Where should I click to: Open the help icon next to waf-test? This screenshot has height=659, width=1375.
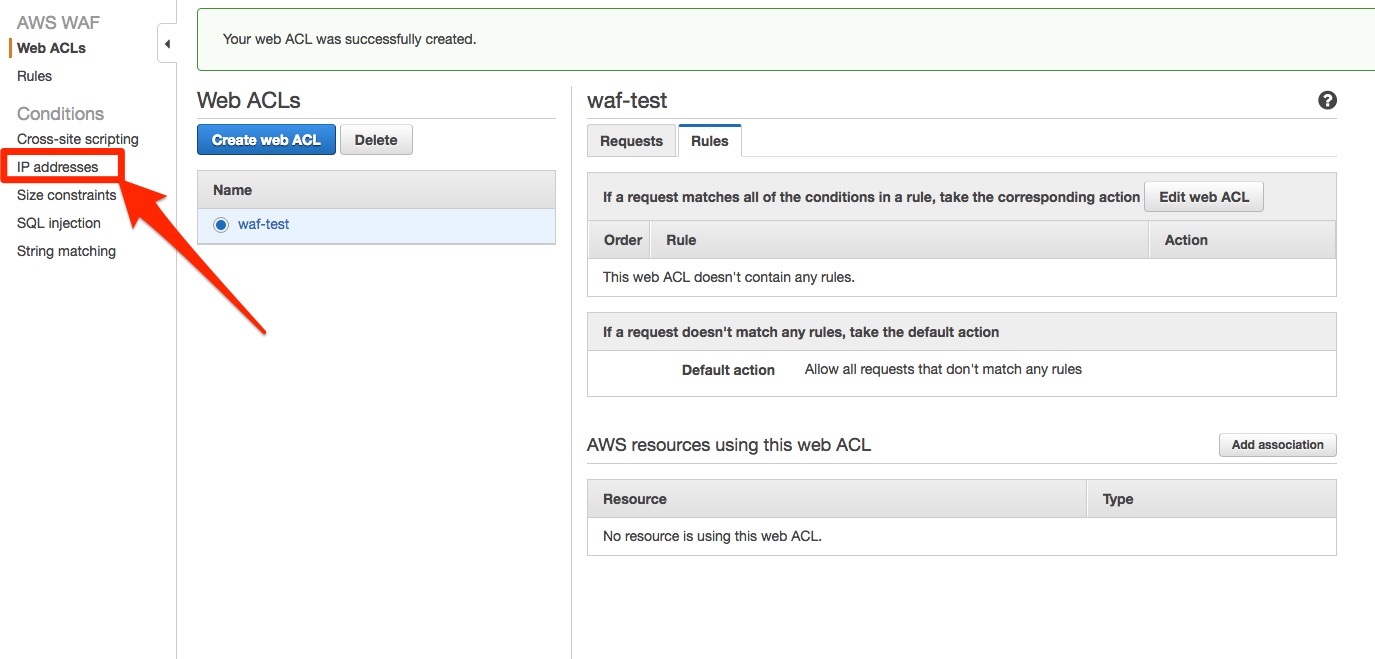coord(1327,100)
